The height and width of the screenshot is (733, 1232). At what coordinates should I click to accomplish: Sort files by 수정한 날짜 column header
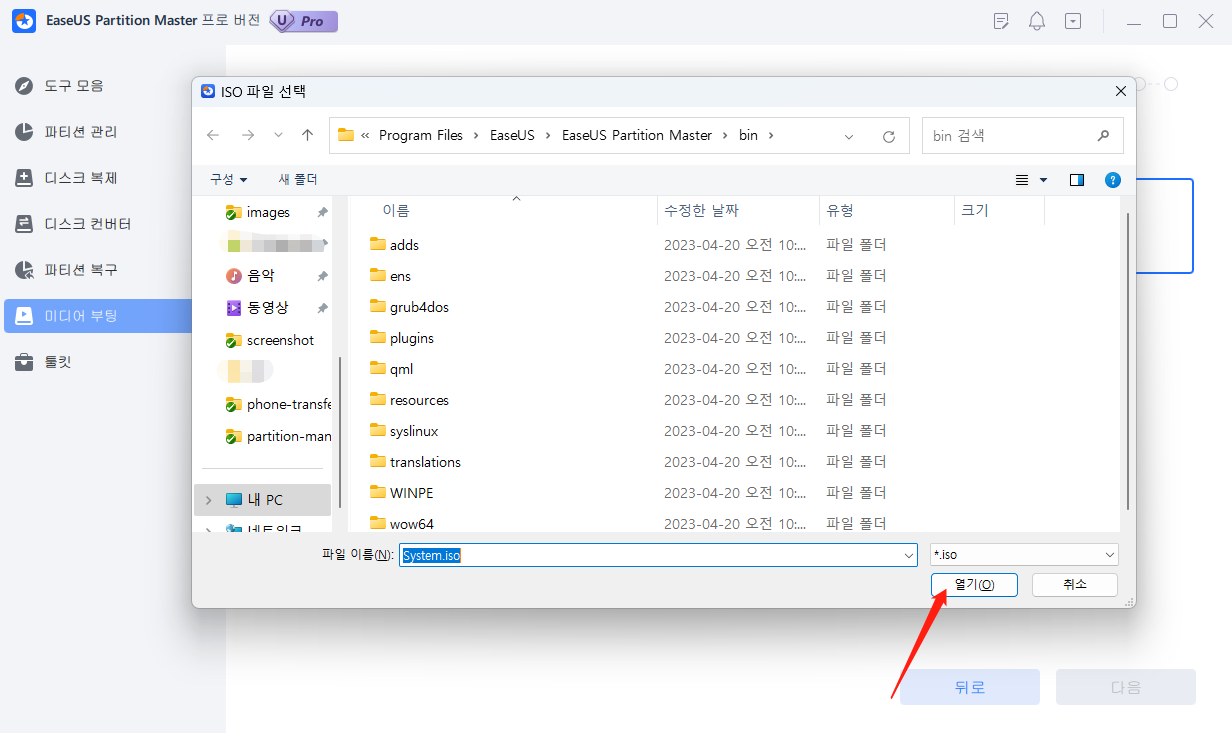(700, 211)
